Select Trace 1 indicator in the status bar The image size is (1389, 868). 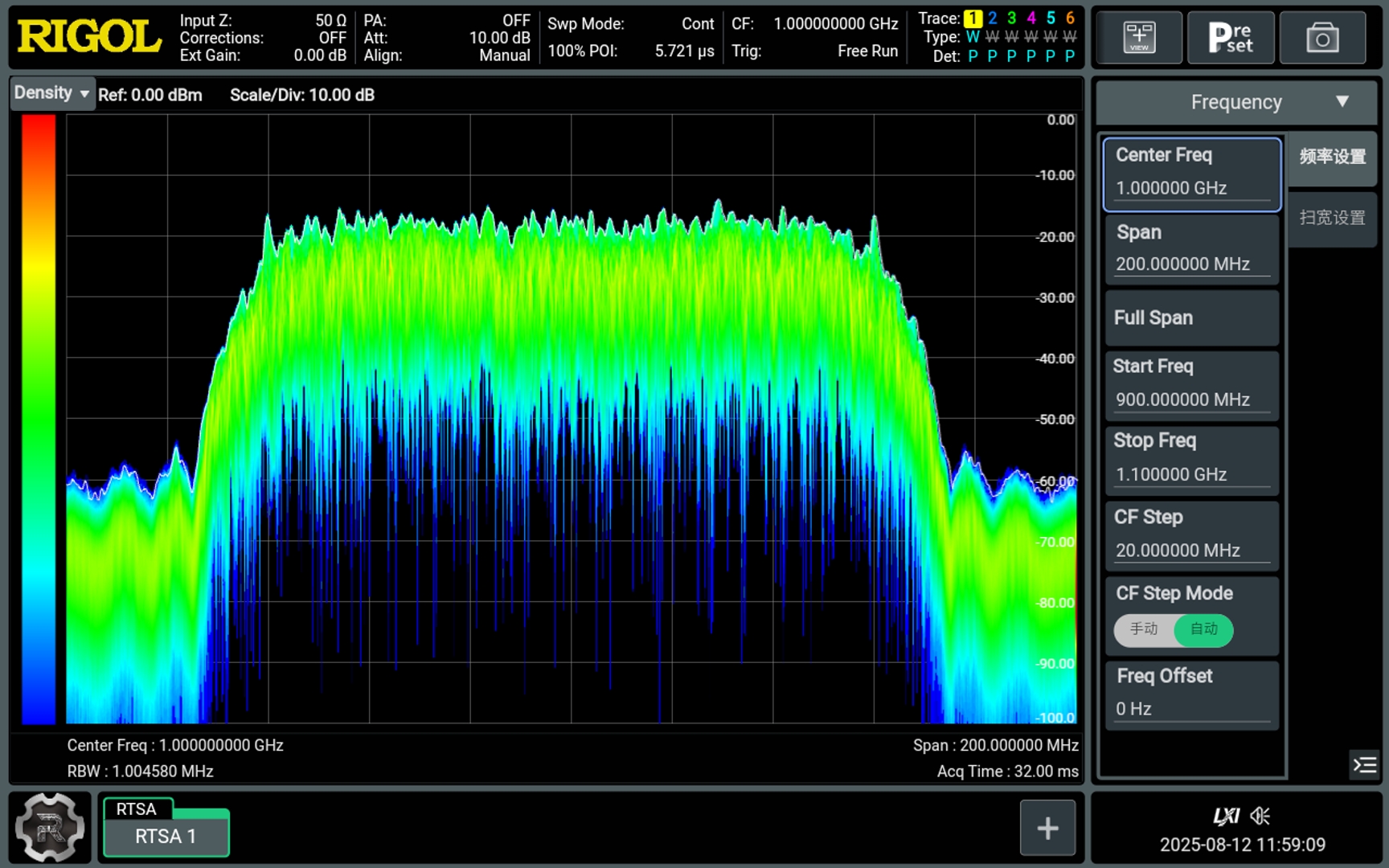click(973, 18)
